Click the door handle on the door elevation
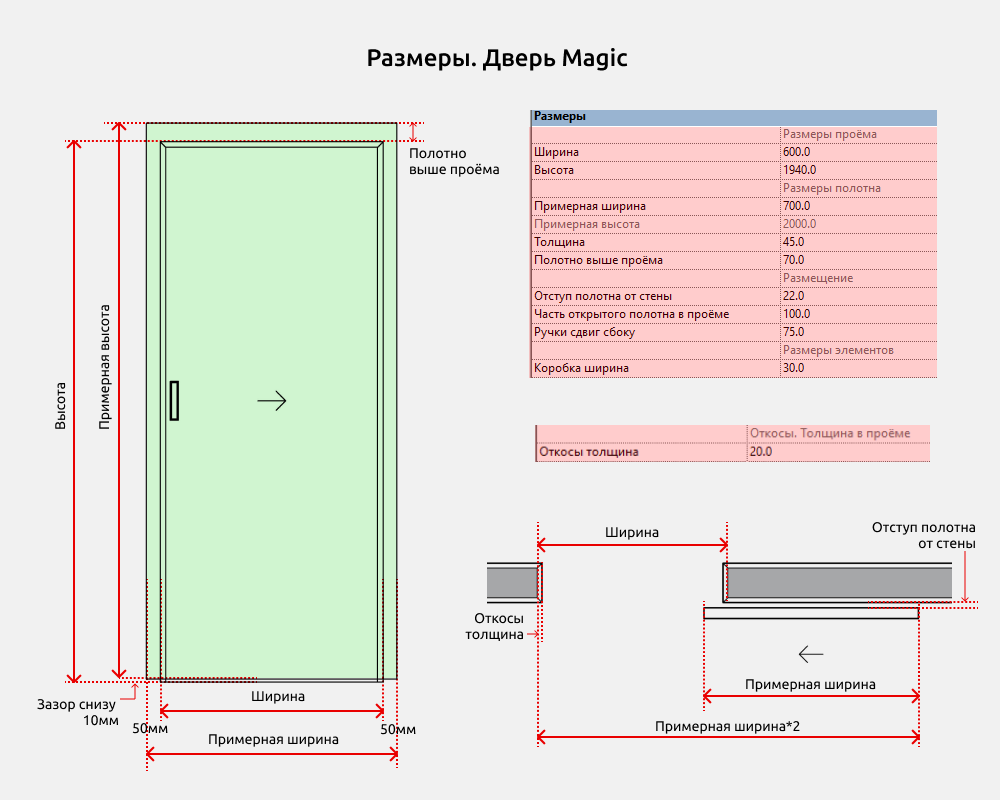The width and height of the screenshot is (1000, 800). [174, 401]
